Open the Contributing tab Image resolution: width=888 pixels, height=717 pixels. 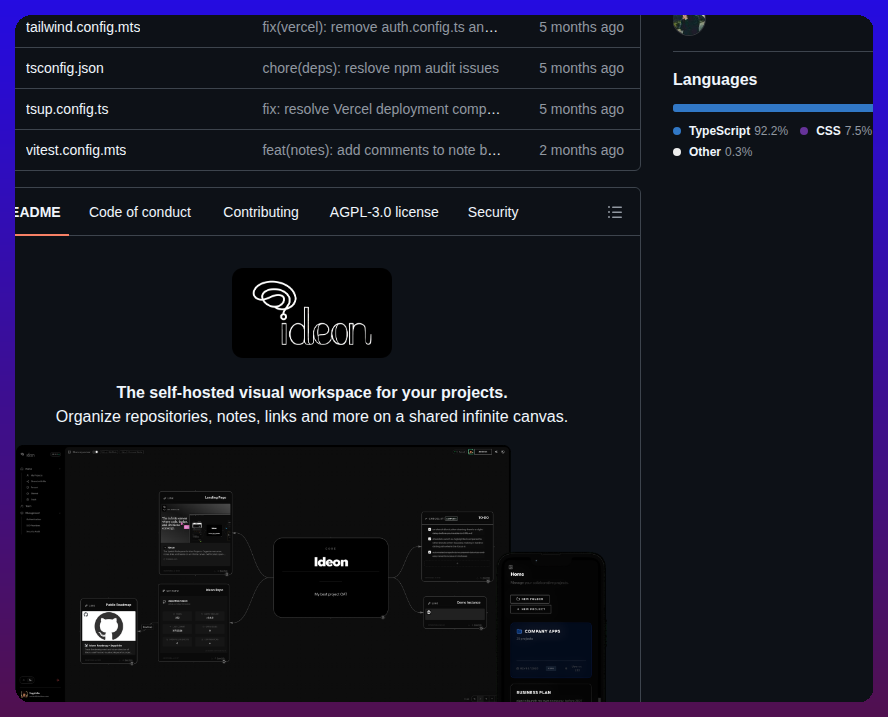coord(261,212)
